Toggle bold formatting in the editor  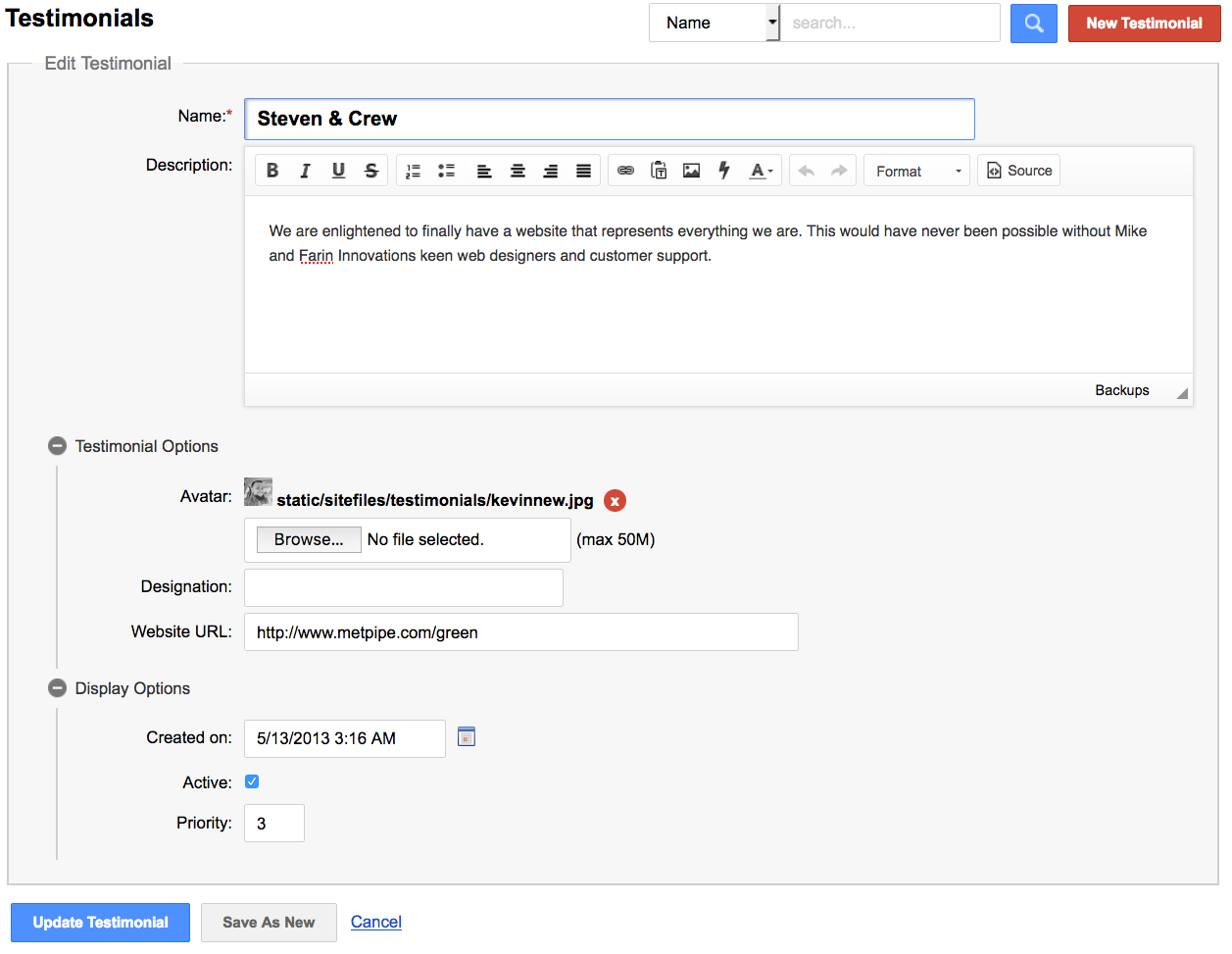pos(272,171)
